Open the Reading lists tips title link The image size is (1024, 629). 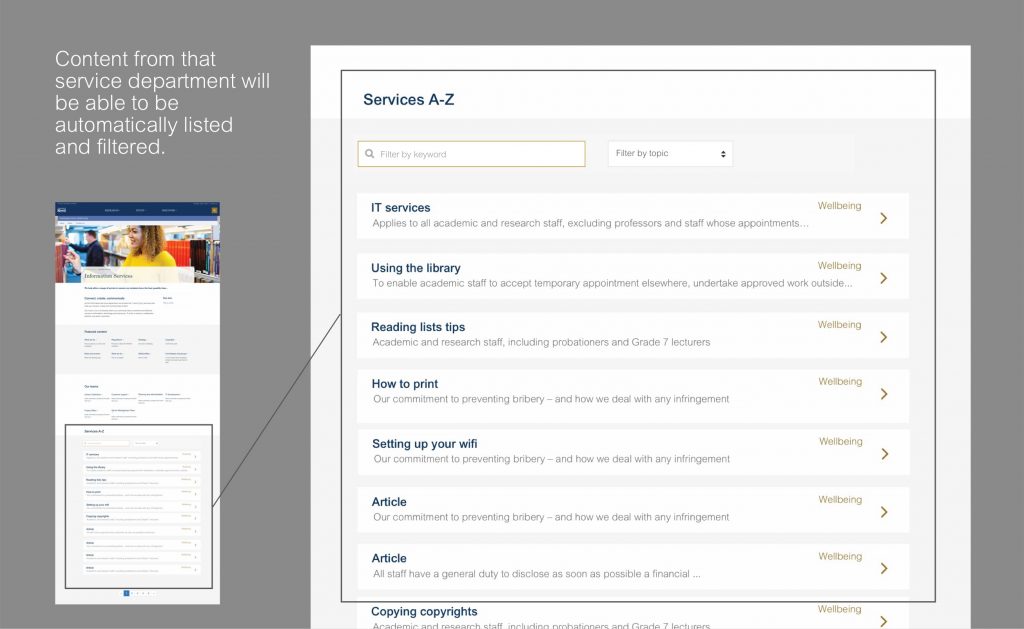[x=417, y=327]
